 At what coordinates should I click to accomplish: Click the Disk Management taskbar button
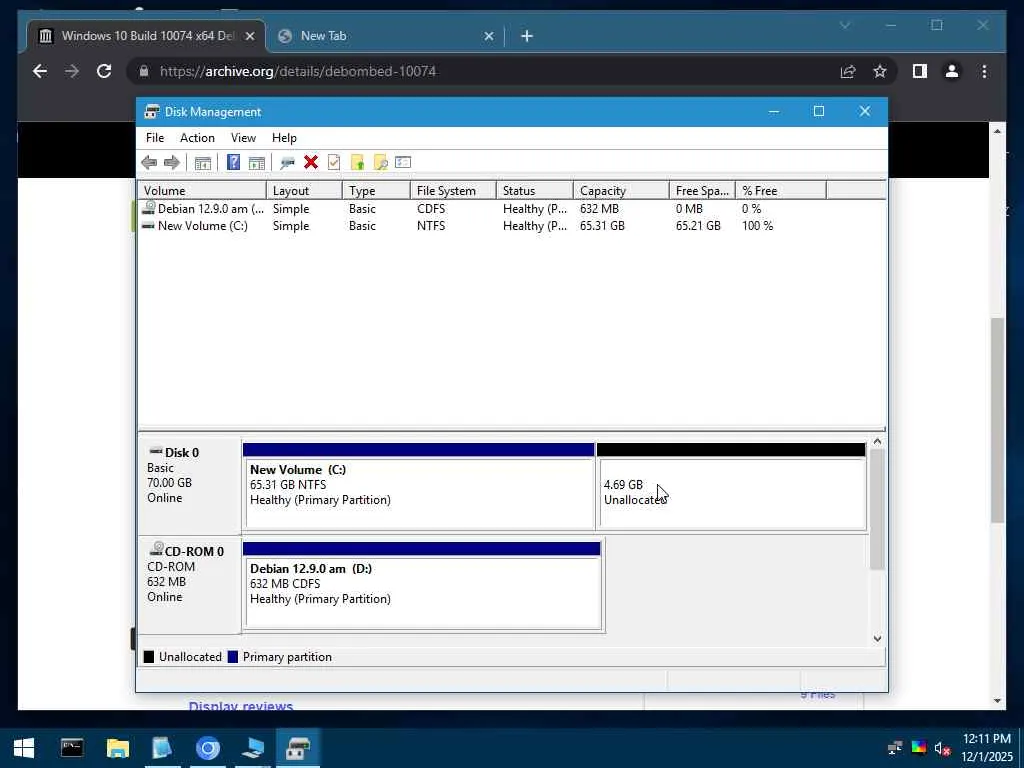(298, 748)
